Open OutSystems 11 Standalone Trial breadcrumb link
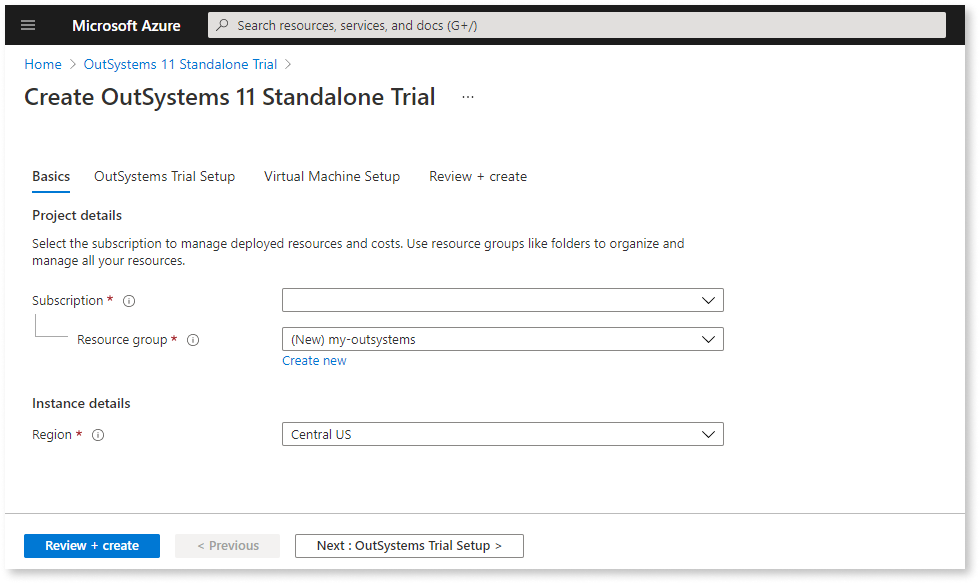The height and width of the screenshot is (584, 980). 180,63
